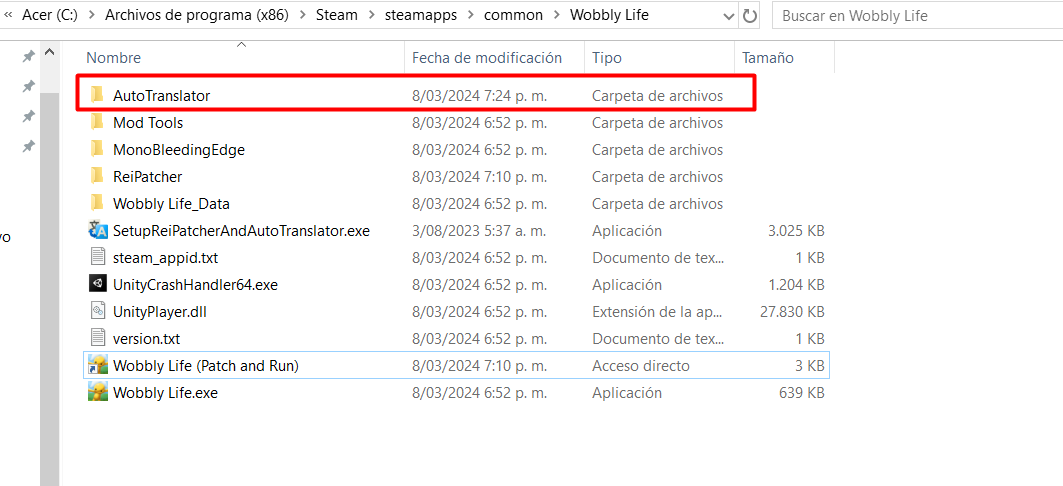Click the UnityCrashHandler64.exe Unity icon

click(x=98, y=285)
